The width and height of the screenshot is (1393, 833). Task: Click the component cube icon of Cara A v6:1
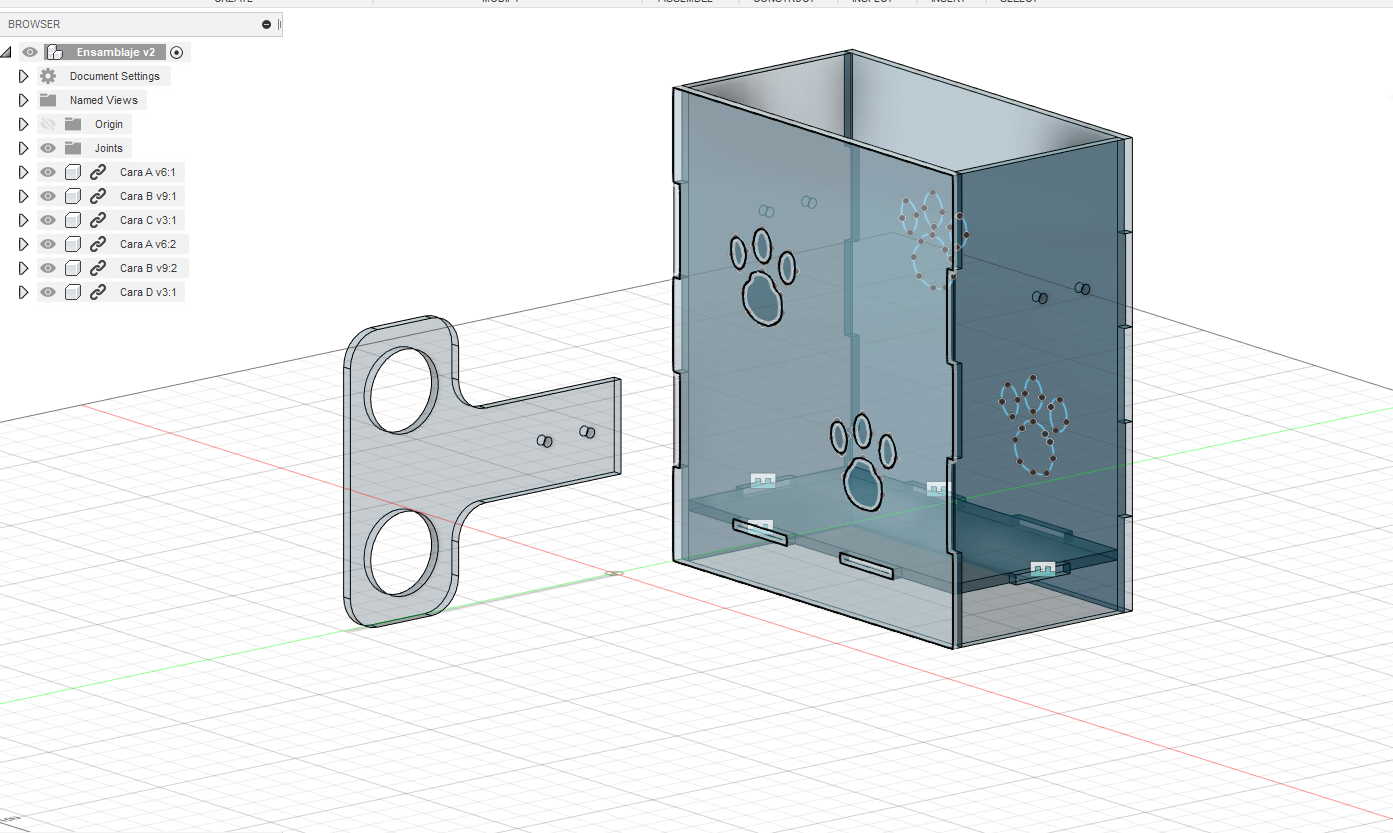click(x=72, y=172)
